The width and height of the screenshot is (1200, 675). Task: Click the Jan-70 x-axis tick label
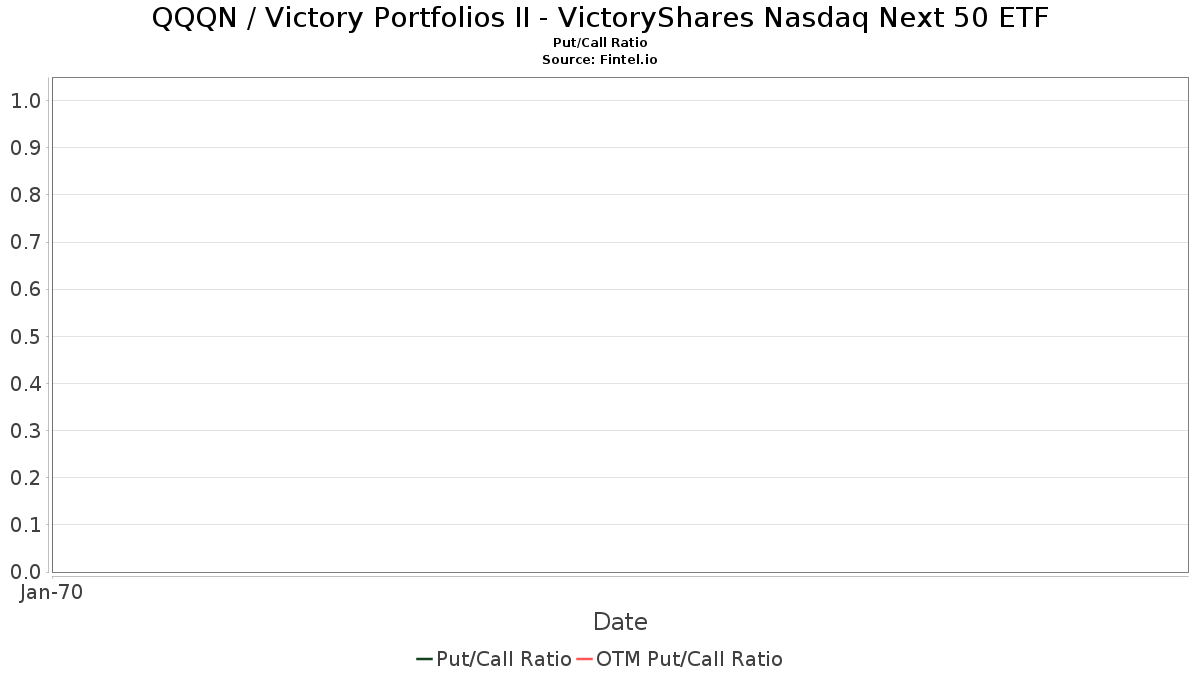pos(52,592)
